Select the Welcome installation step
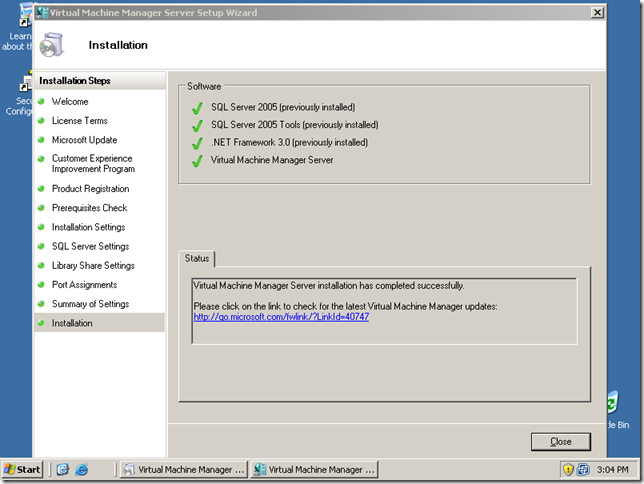The height and width of the screenshot is (484, 644). [70, 101]
